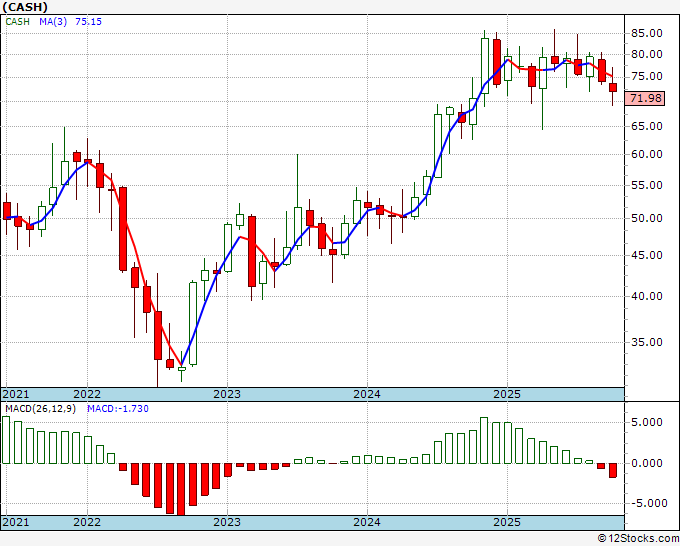This screenshot has height=546, width=680.
Task: Click the 71.98 current price tag
Action: pos(646,98)
